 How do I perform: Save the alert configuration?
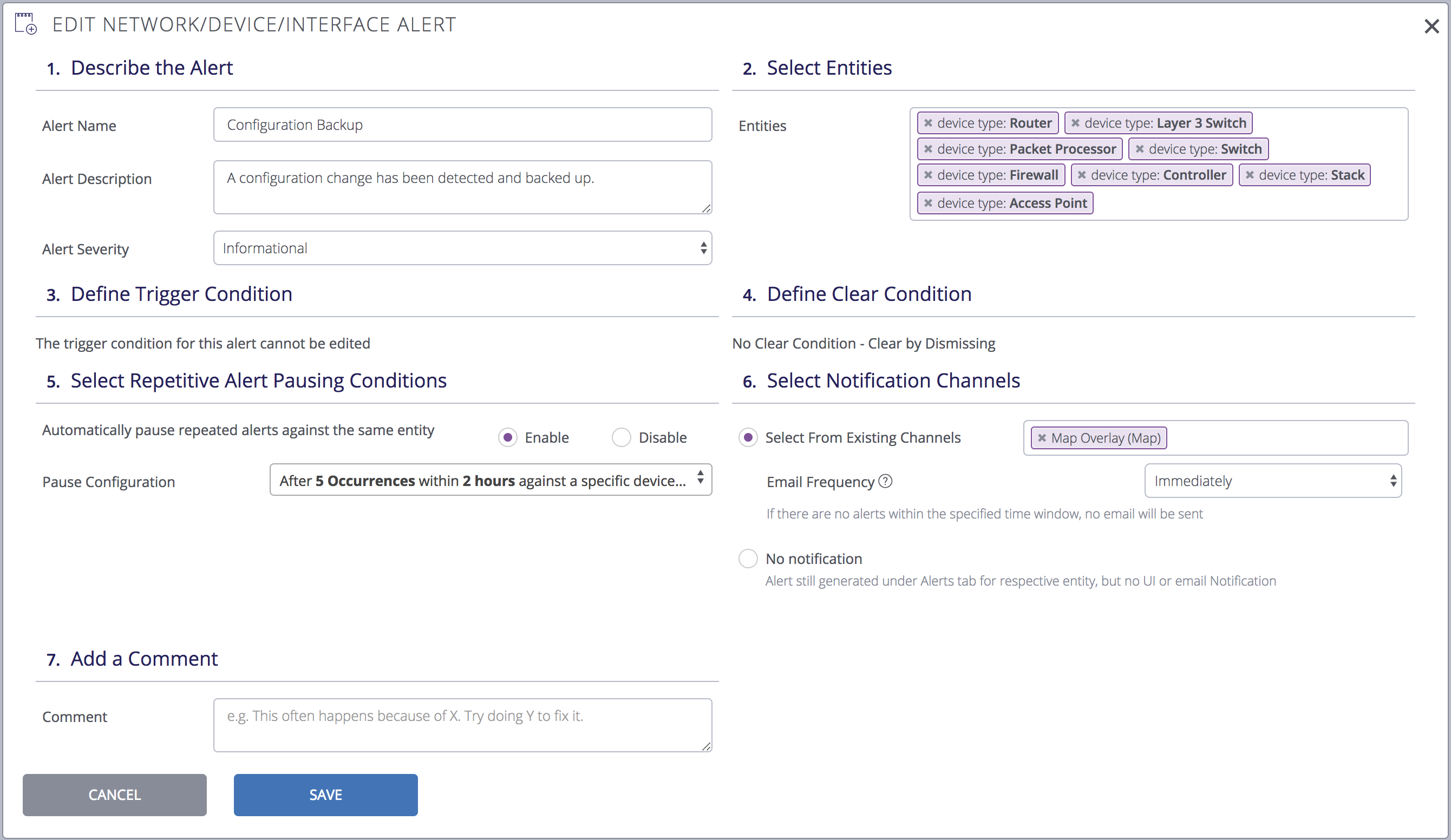pos(325,795)
